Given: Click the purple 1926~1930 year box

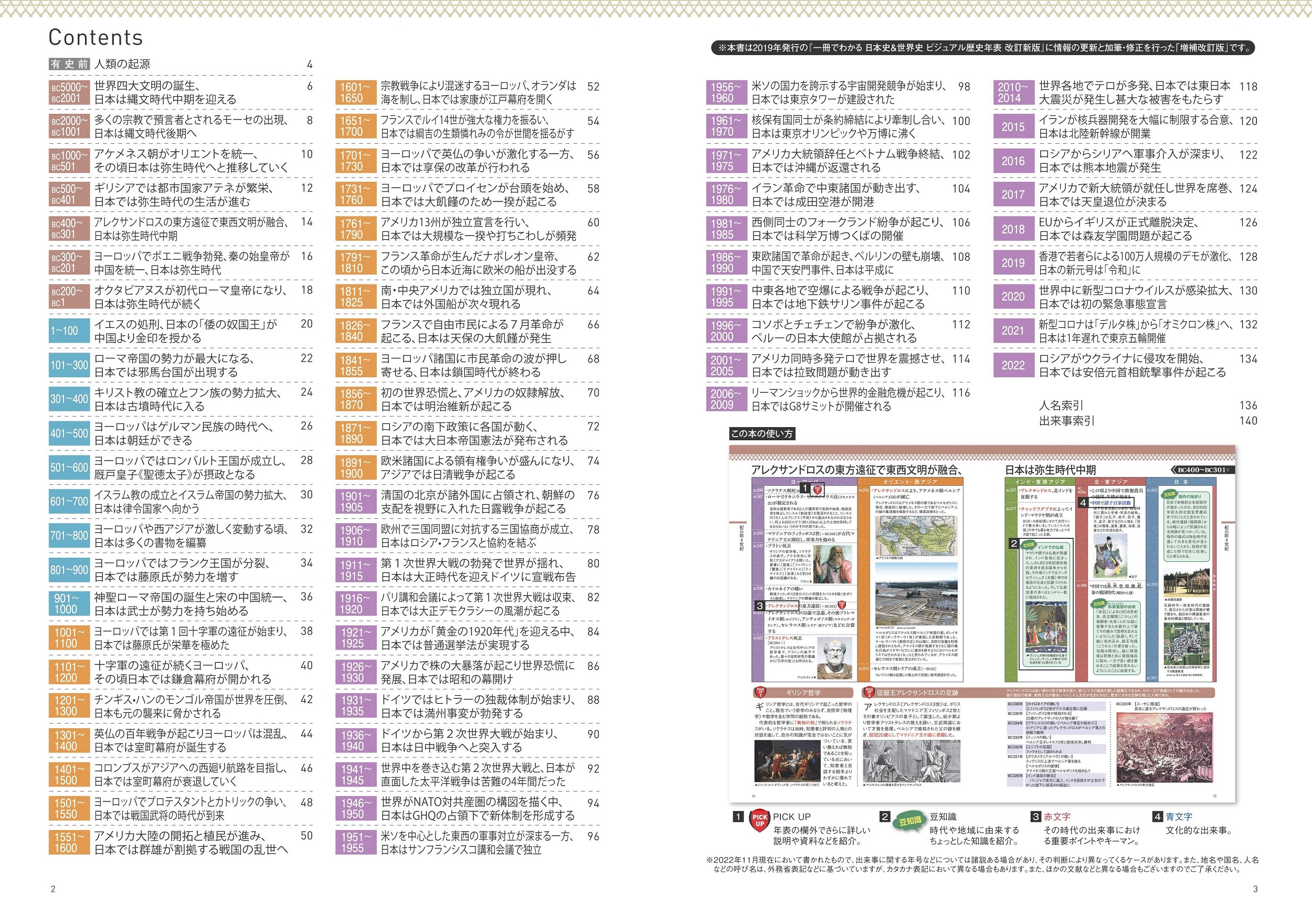Looking at the screenshot, I should pyautogui.click(x=356, y=672).
